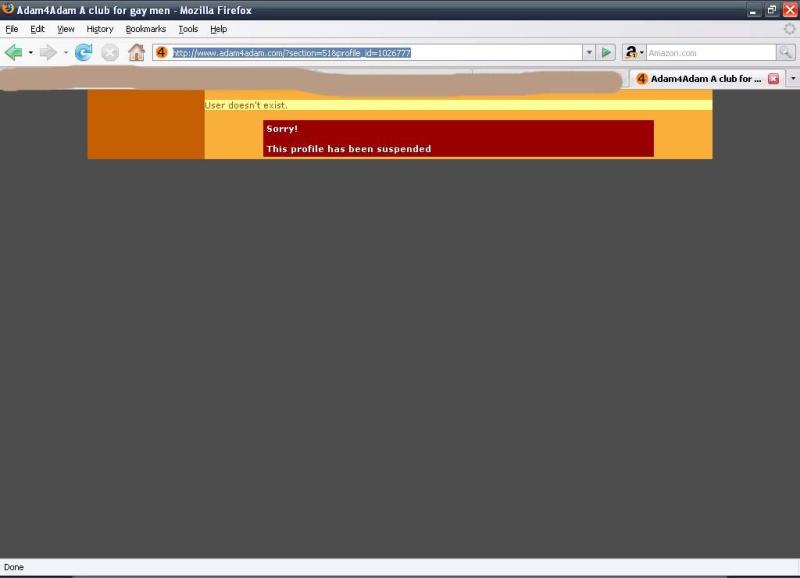Viewport: 800px width, 578px height.
Task: Go back with the green Back arrow
Action: pos(14,53)
